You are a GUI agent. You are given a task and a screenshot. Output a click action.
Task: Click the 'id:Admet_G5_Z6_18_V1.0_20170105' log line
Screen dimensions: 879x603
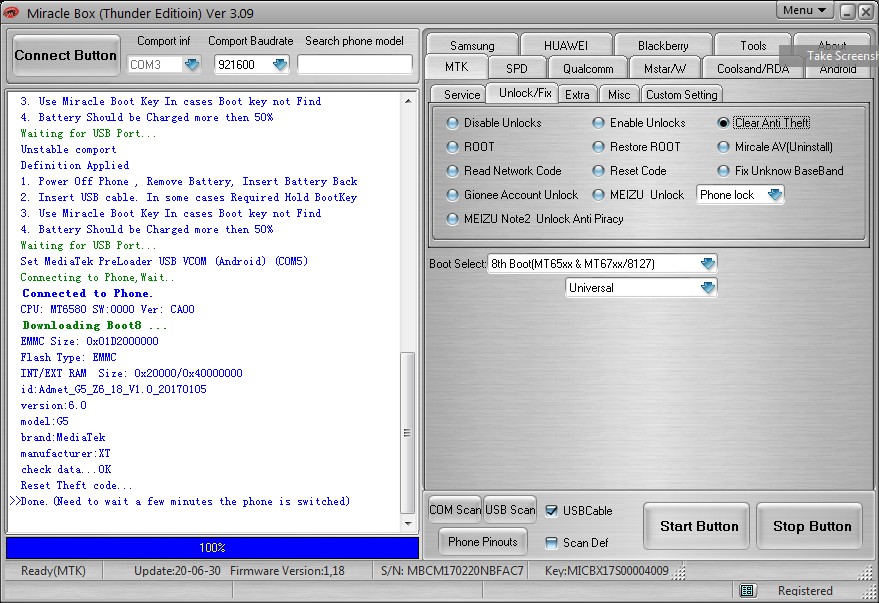tap(113, 389)
